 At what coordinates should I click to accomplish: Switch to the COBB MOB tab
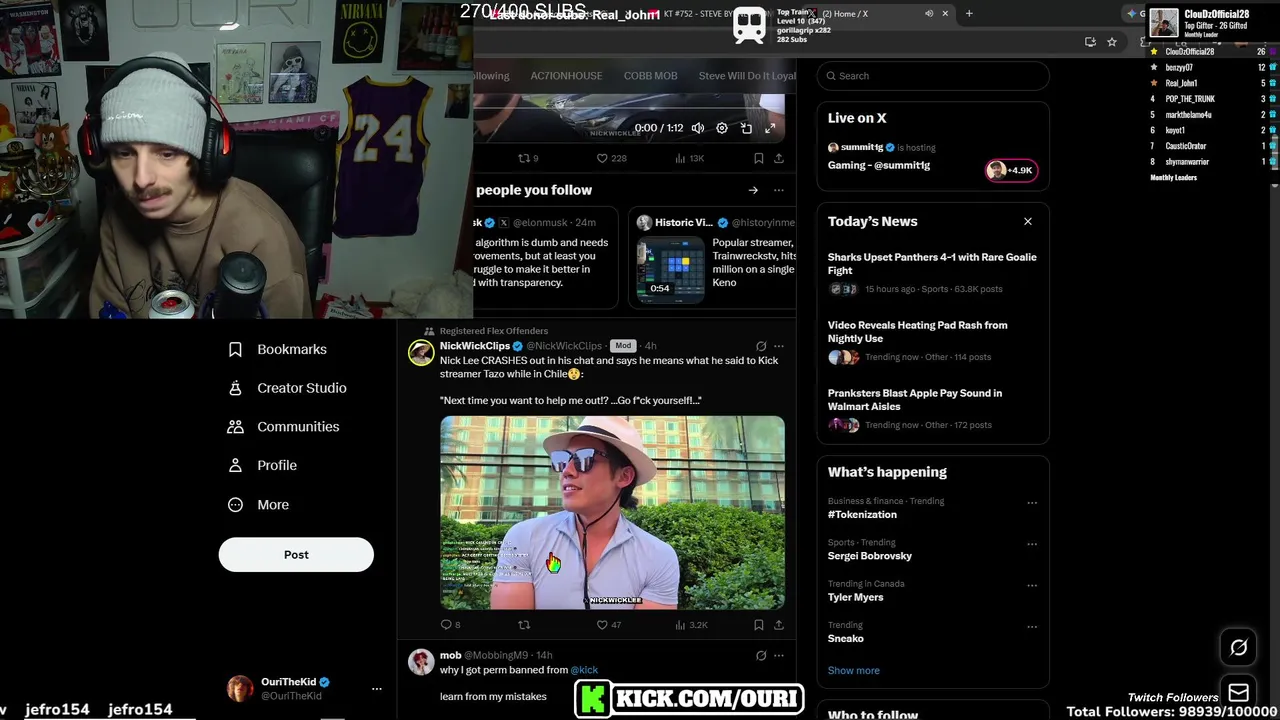point(650,76)
